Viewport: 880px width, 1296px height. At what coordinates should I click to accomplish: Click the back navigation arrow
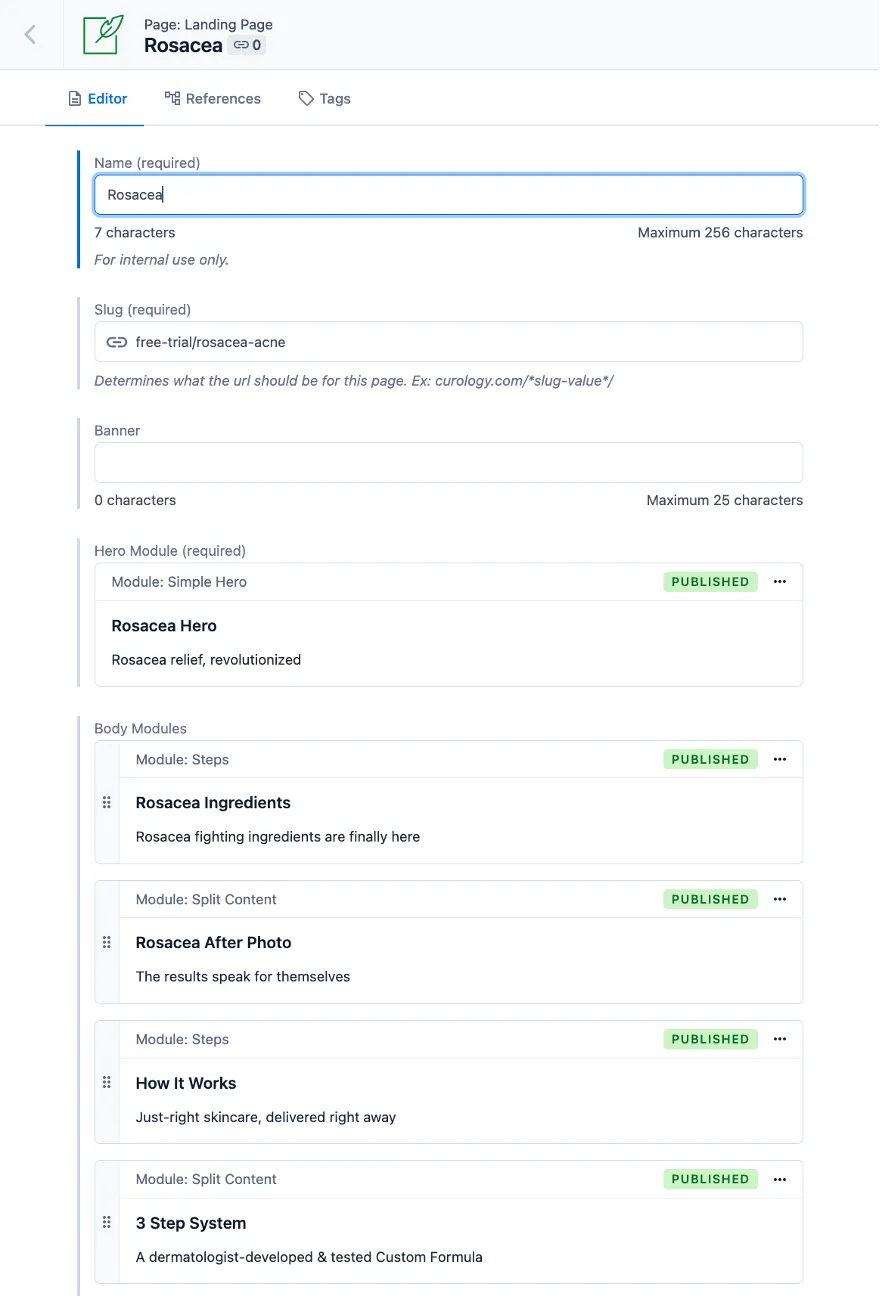(30, 34)
